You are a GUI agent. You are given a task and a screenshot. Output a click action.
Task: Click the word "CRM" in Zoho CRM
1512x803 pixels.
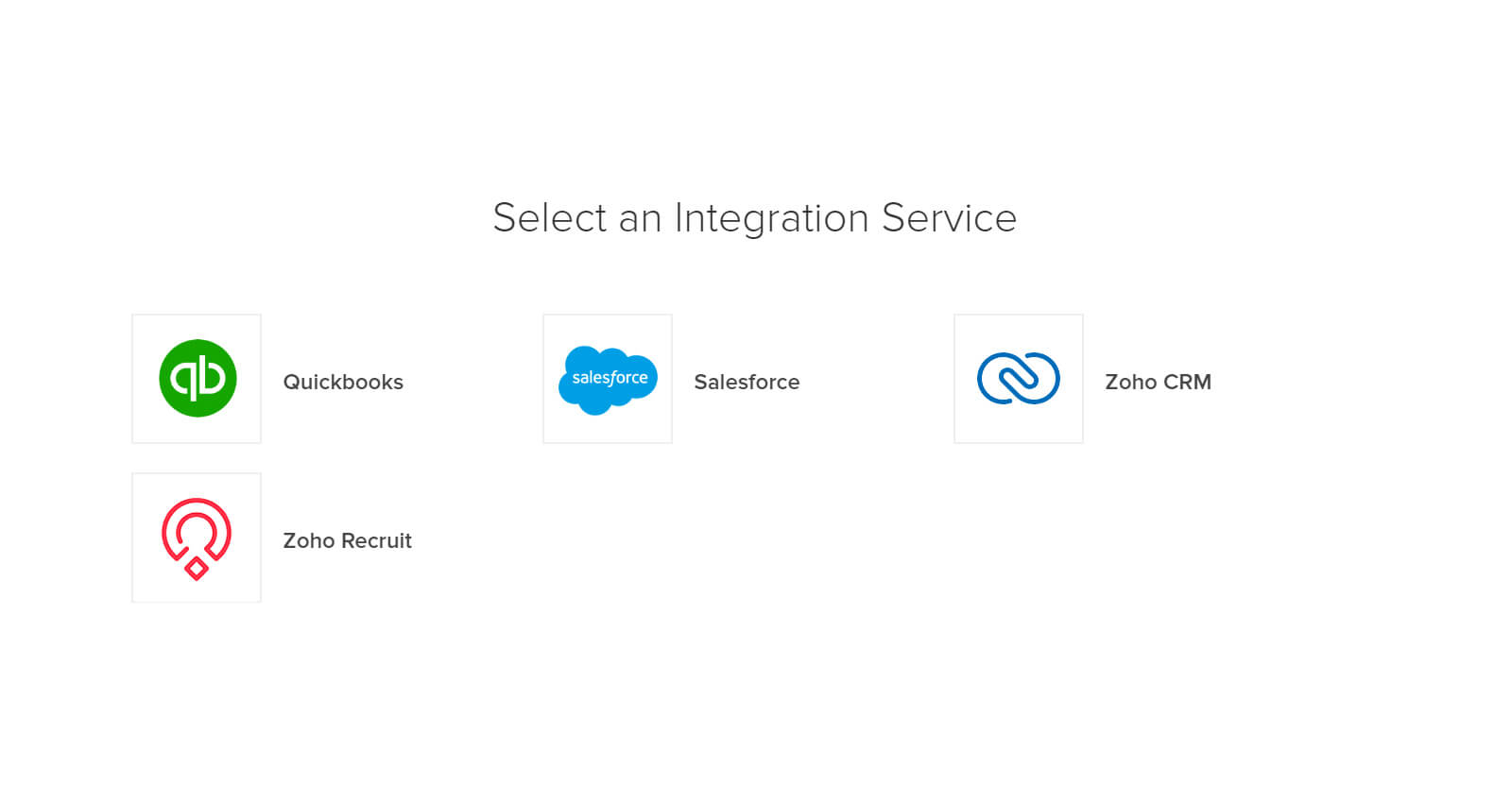coord(1187,382)
